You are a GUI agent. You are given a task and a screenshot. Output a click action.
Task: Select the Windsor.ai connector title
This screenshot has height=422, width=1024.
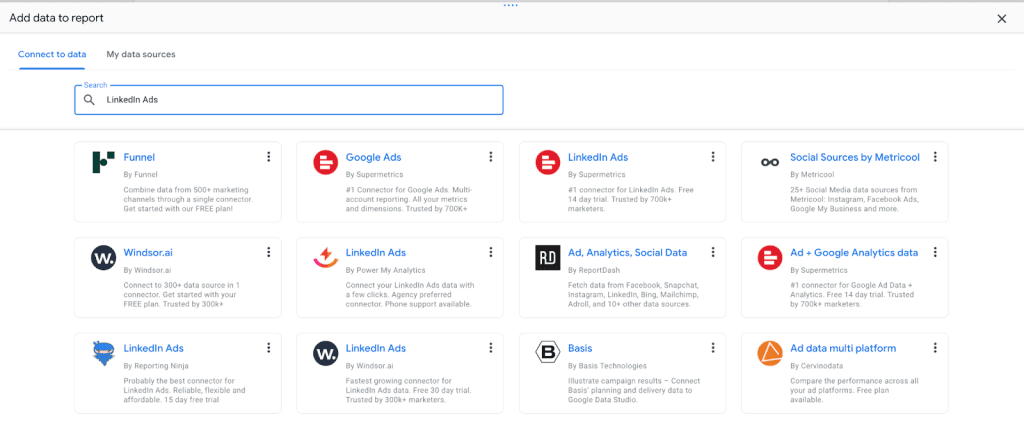coord(148,253)
